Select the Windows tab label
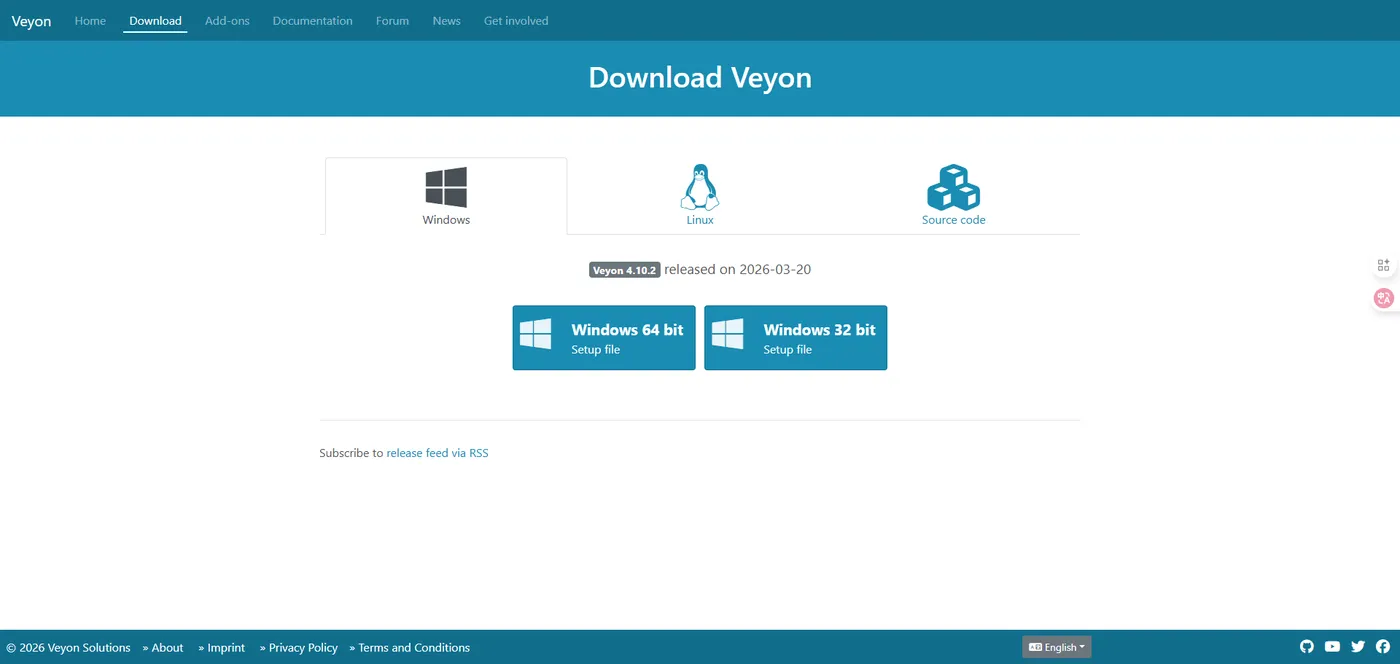This screenshot has height=664, width=1400. [446, 220]
